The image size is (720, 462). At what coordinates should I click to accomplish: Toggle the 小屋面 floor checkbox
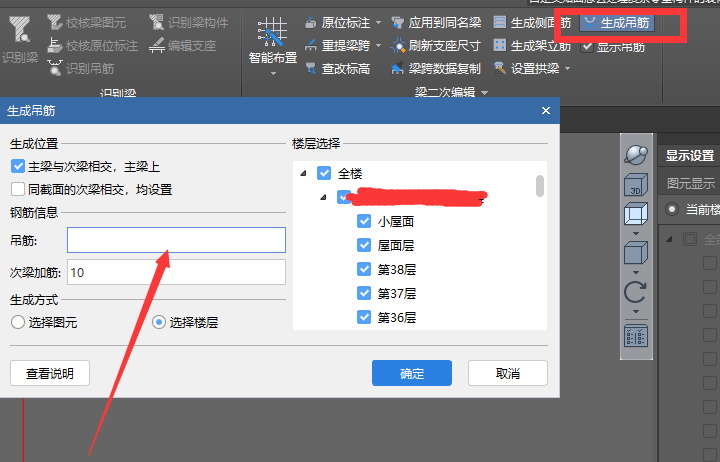(x=364, y=221)
